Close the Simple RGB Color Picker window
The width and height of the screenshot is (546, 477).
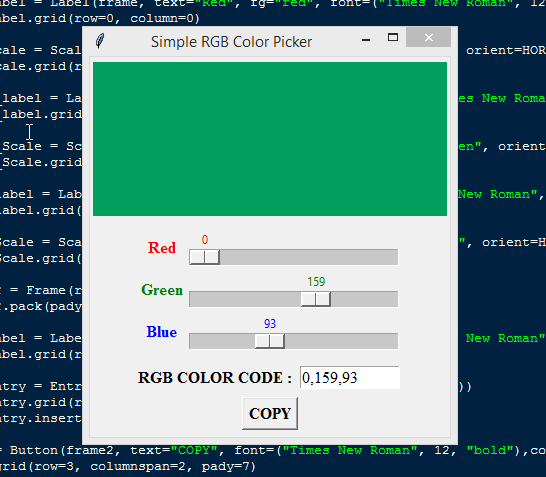click(429, 37)
